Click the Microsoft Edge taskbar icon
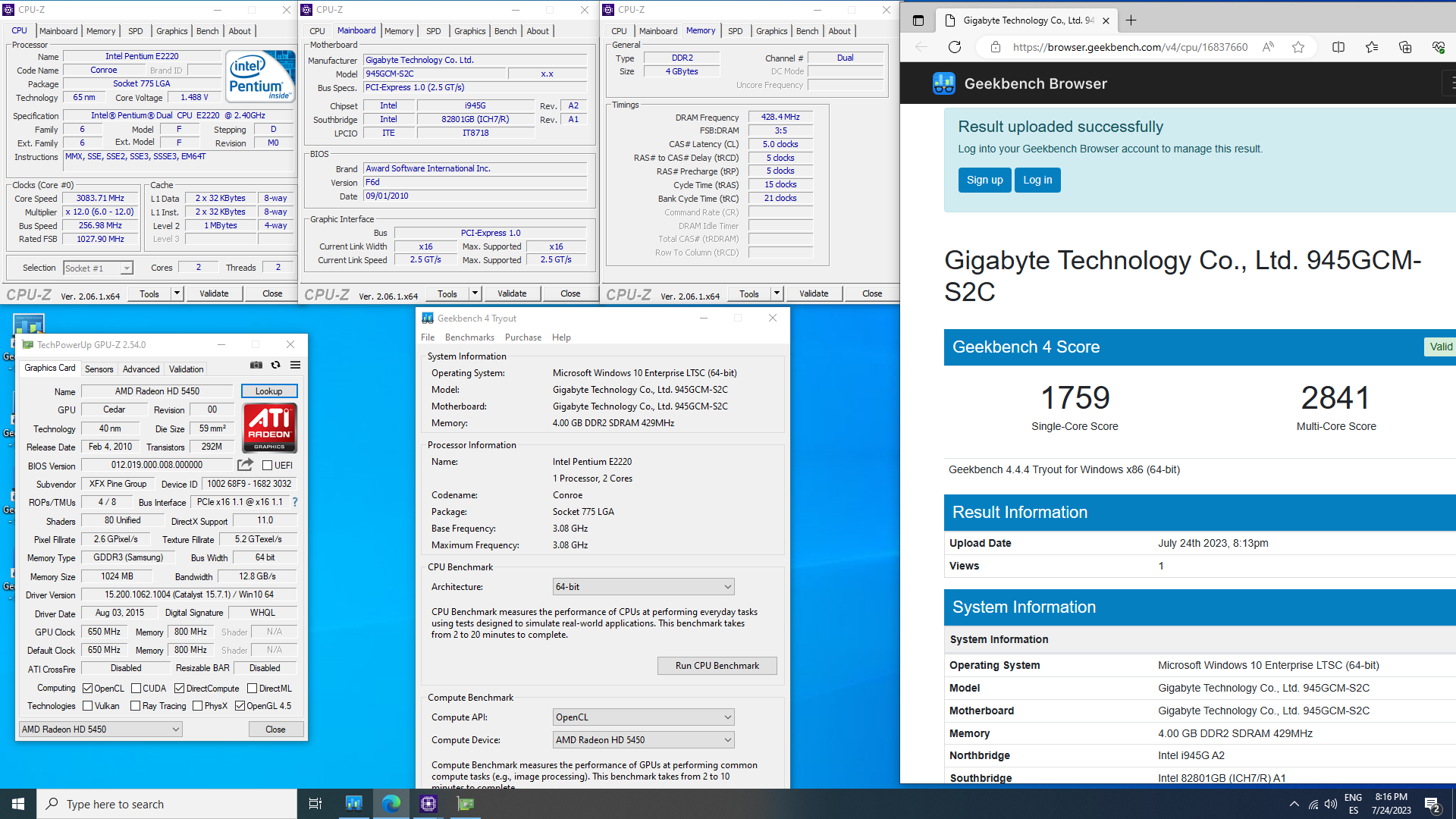This screenshot has width=1456, height=819. tap(391, 804)
